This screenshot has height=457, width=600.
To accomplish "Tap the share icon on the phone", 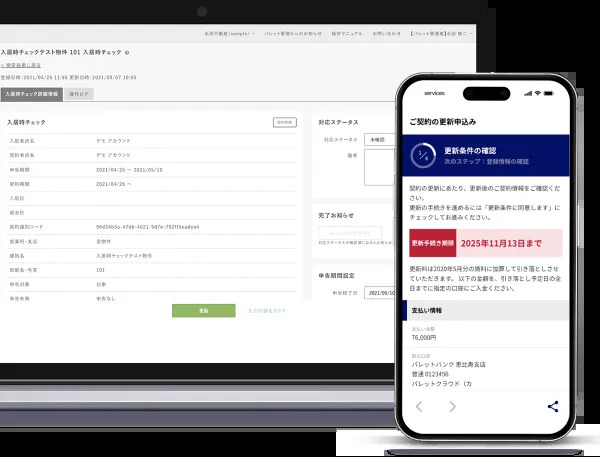I will click(x=553, y=406).
